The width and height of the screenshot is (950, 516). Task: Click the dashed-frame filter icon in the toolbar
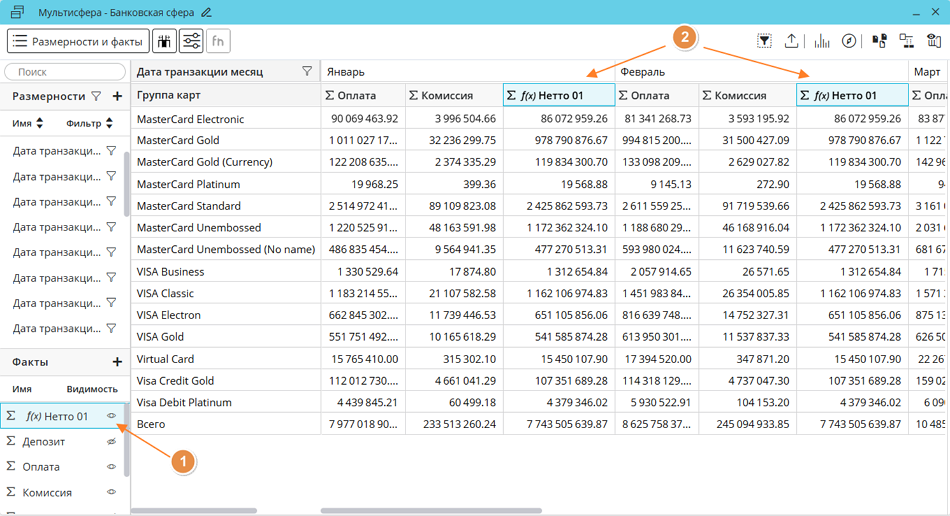(x=764, y=41)
